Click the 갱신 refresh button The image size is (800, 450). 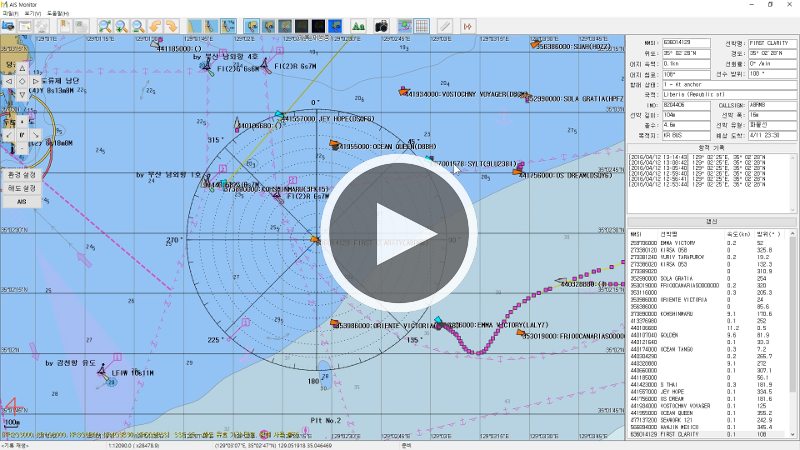click(711, 222)
